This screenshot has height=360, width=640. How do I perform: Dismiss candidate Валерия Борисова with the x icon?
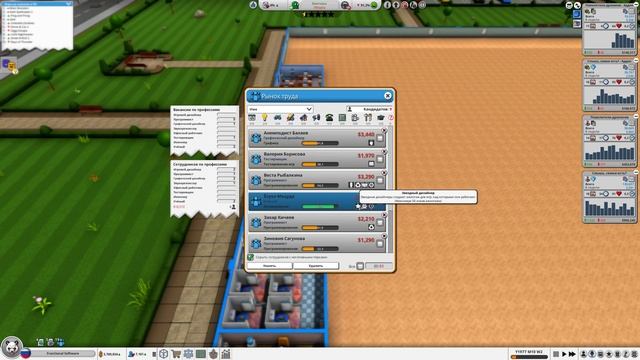(384, 151)
